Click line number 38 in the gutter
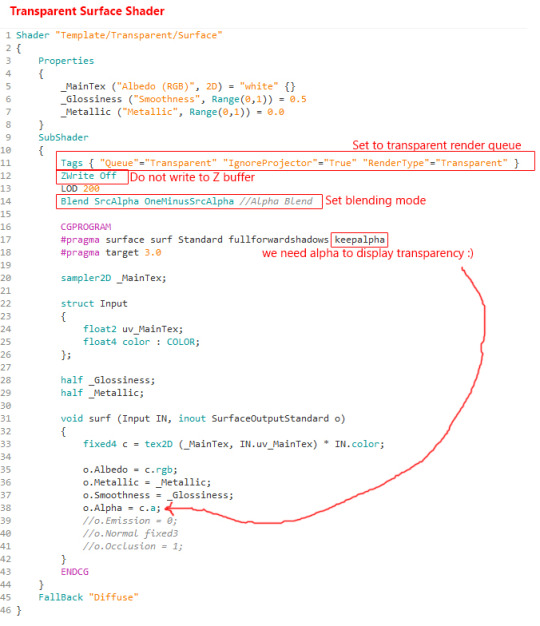Screen dimensions: 540x626 click(x=6, y=508)
